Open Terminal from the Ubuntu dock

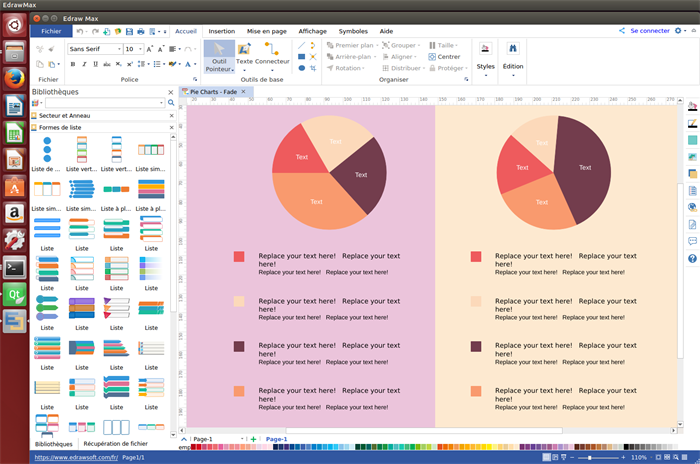[x=14, y=268]
